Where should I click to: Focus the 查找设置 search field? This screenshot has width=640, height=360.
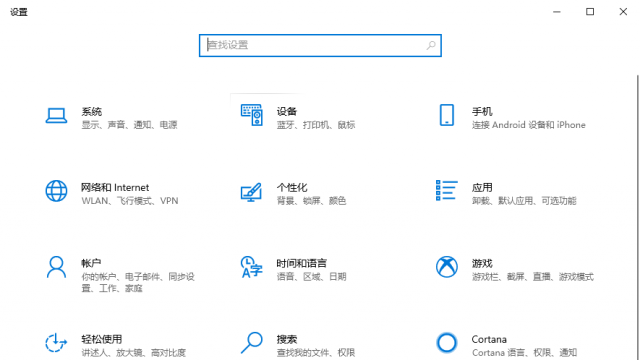click(320, 45)
